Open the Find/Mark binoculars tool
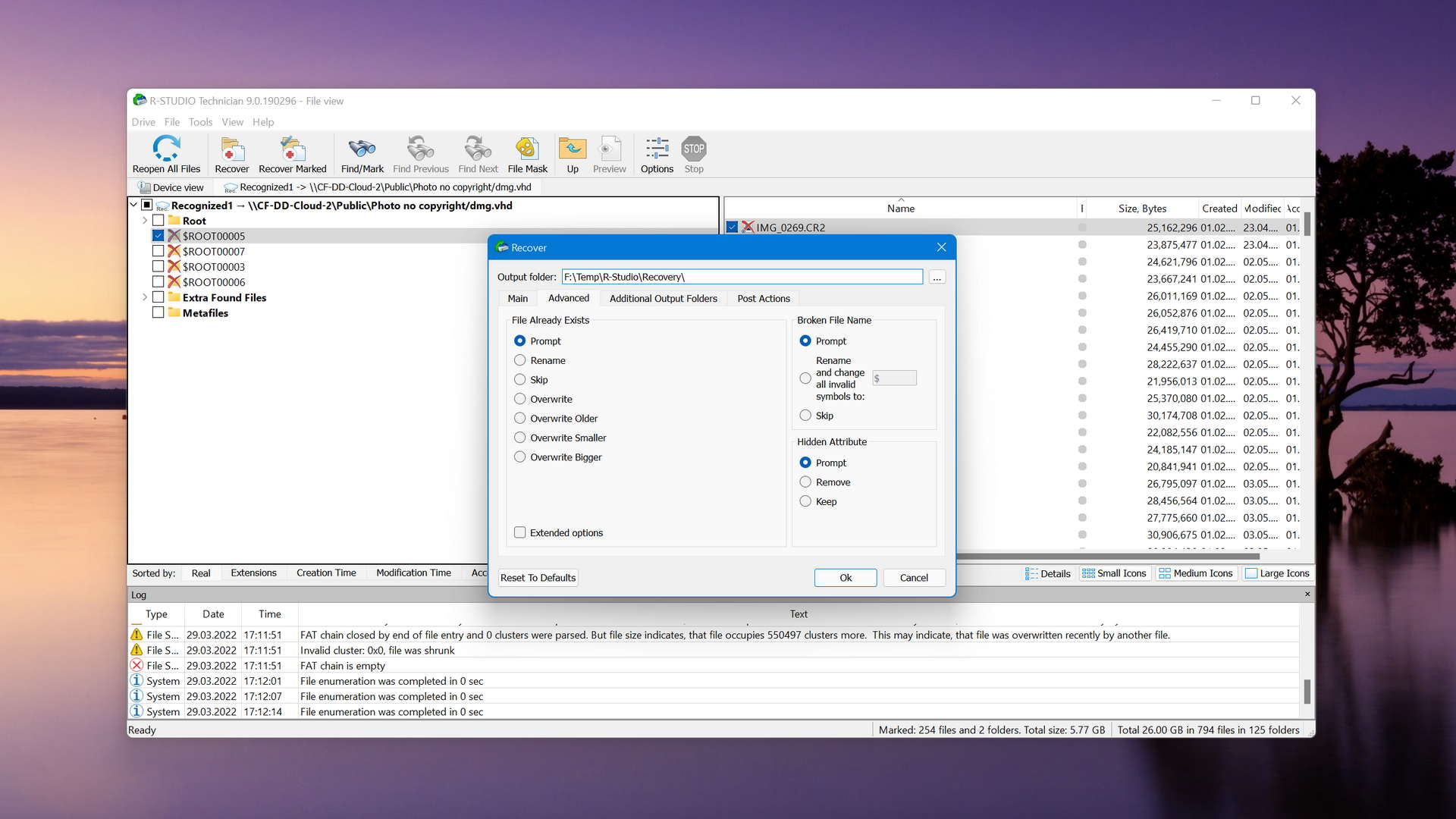 362,148
